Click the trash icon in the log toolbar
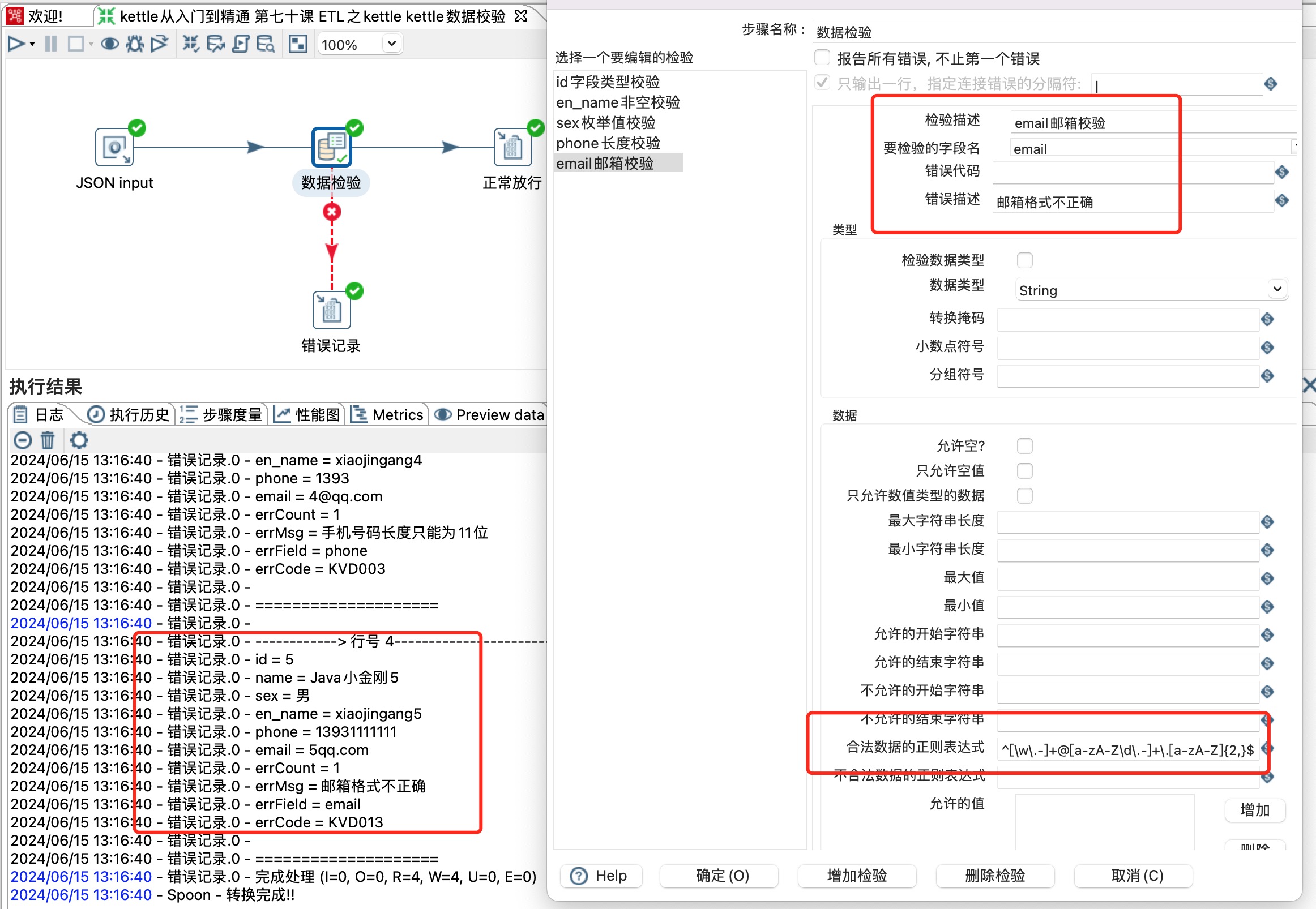The width and height of the screenshot is (1316, 909). click(x=48, y=440)
